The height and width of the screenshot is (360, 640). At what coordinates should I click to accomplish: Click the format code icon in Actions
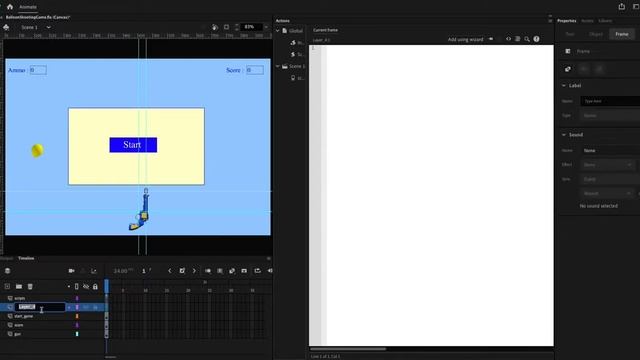coord(518,39)
